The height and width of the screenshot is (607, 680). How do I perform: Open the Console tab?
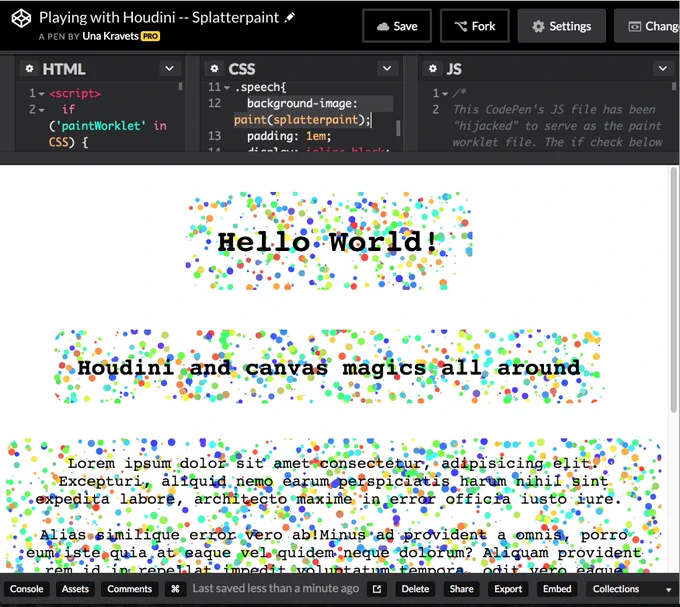pos(26,589)
